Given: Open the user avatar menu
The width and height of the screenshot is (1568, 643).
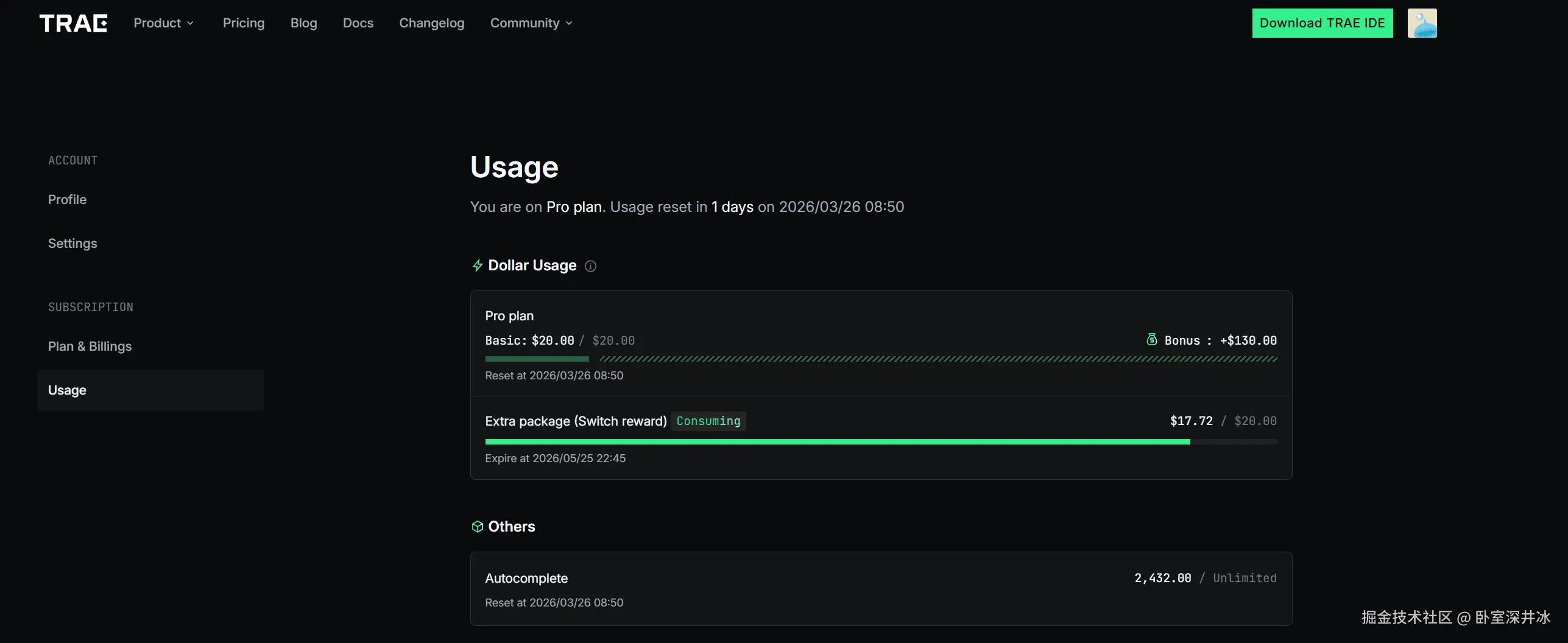Looking at the screenshot, I should pyautogui.click(x=1422, y=23).
